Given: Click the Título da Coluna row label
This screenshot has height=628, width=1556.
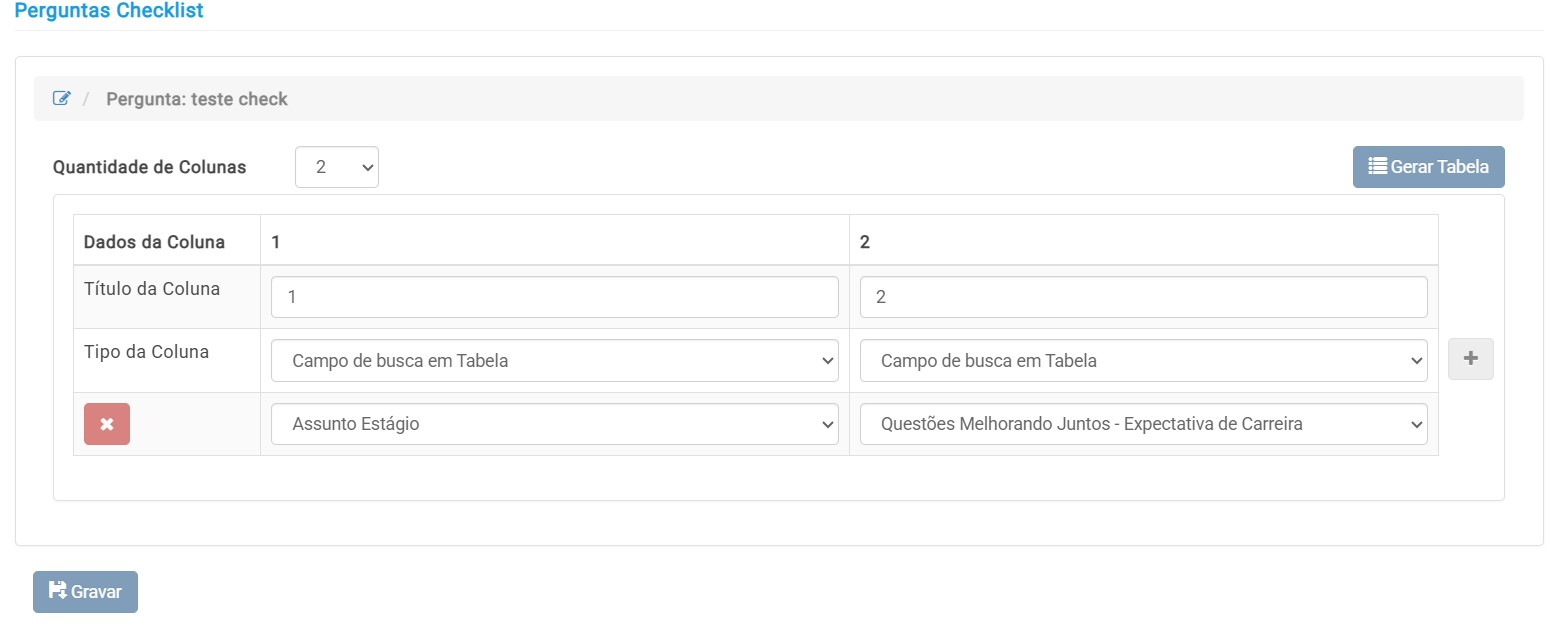Looking at the screenshot, I should (152, 289).
